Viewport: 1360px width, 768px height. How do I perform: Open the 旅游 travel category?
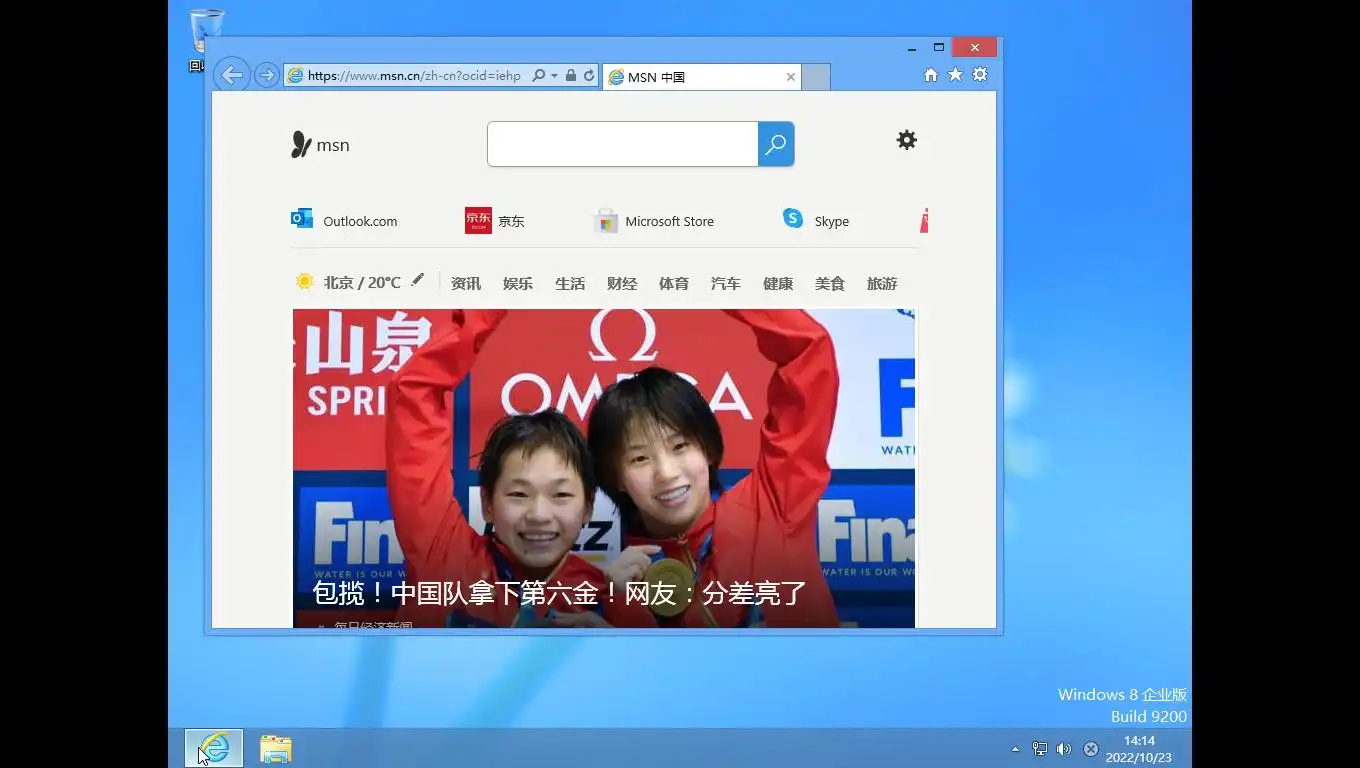882,284
